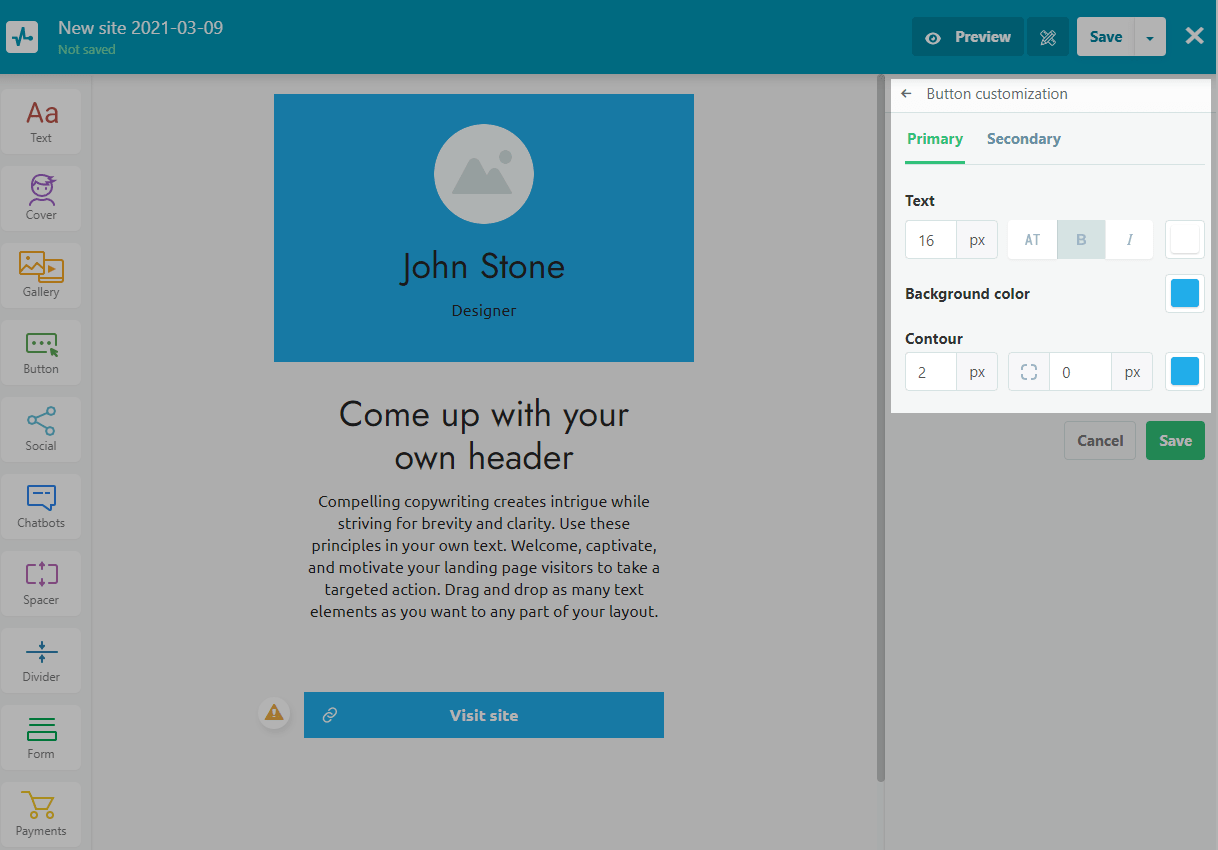Toggle italic text formatting

coord(1129,240)
